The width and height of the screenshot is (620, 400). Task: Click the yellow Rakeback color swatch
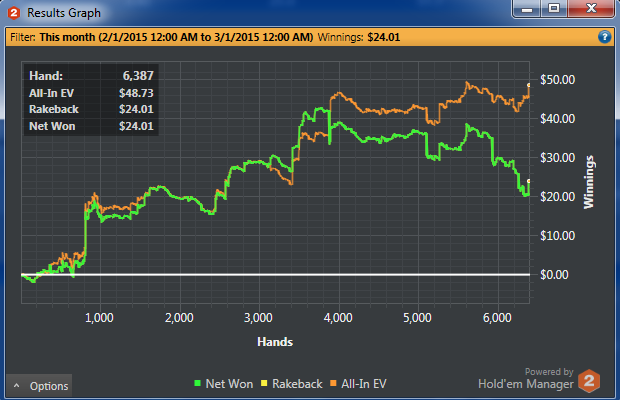264,383
